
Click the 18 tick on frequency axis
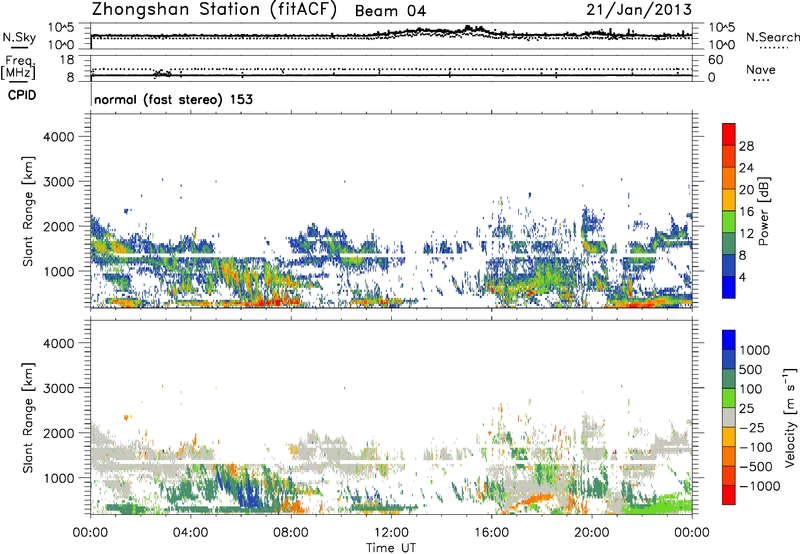[67, 60]
